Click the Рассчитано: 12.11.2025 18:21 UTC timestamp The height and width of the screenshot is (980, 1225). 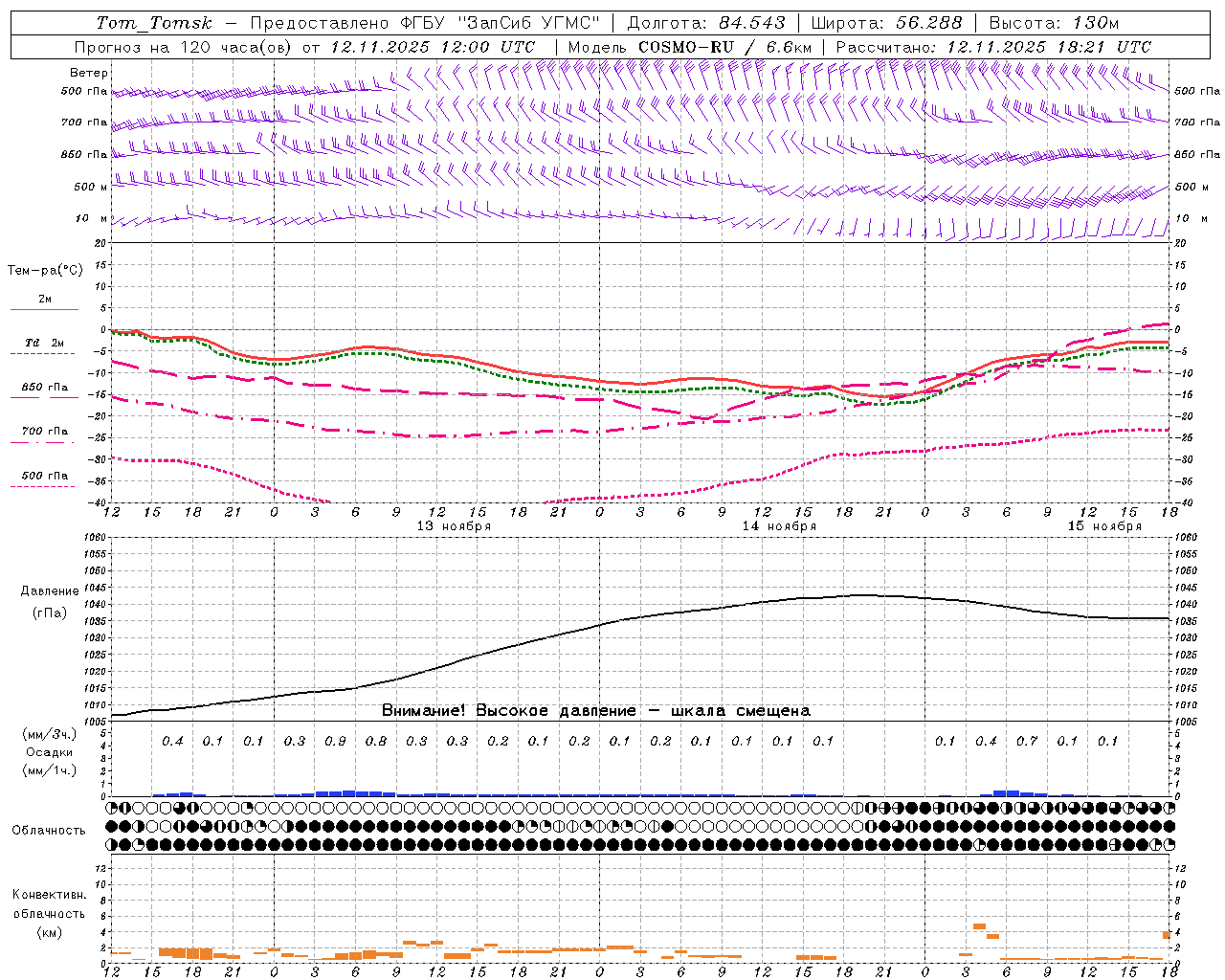(x=993, y=47)
